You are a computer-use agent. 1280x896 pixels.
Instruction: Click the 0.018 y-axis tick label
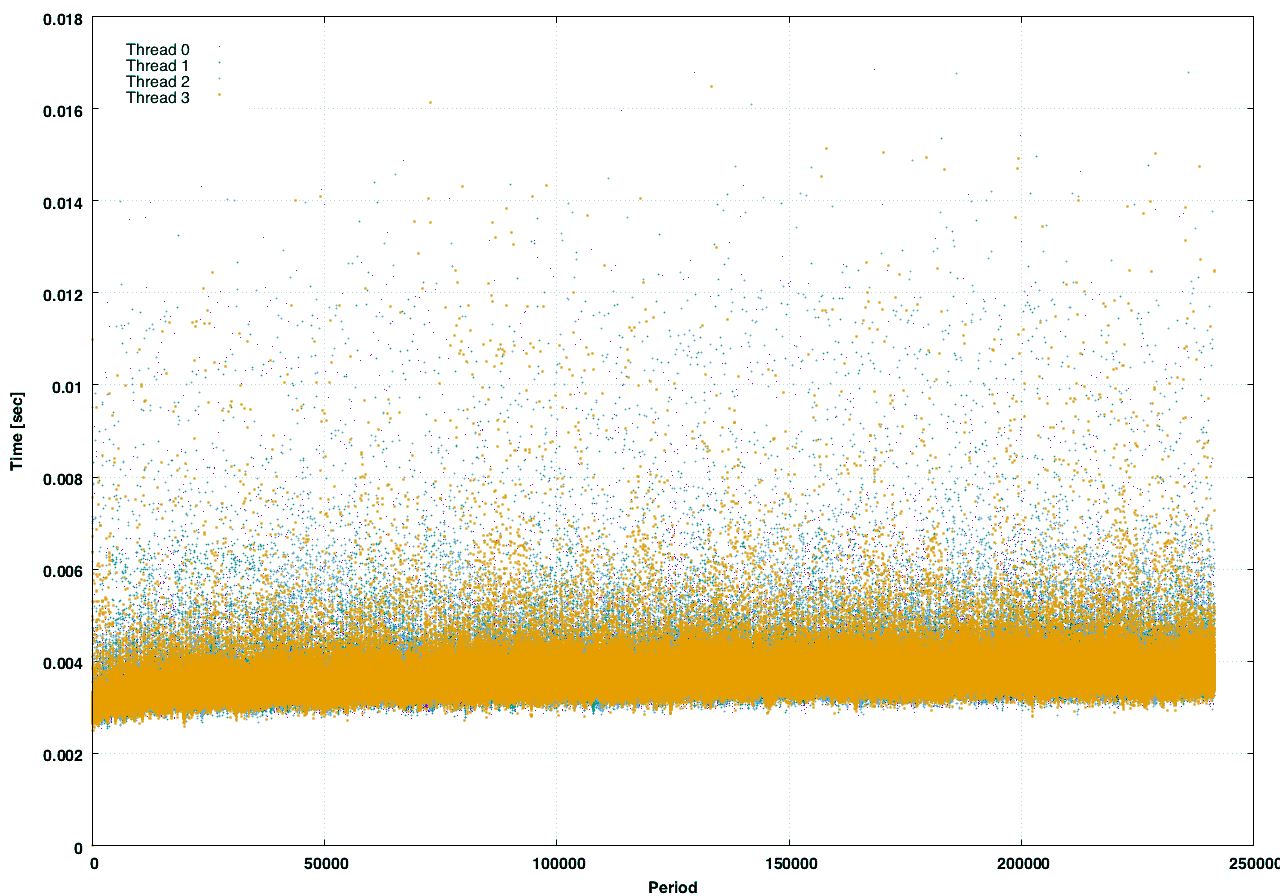(x=63, y=17)
